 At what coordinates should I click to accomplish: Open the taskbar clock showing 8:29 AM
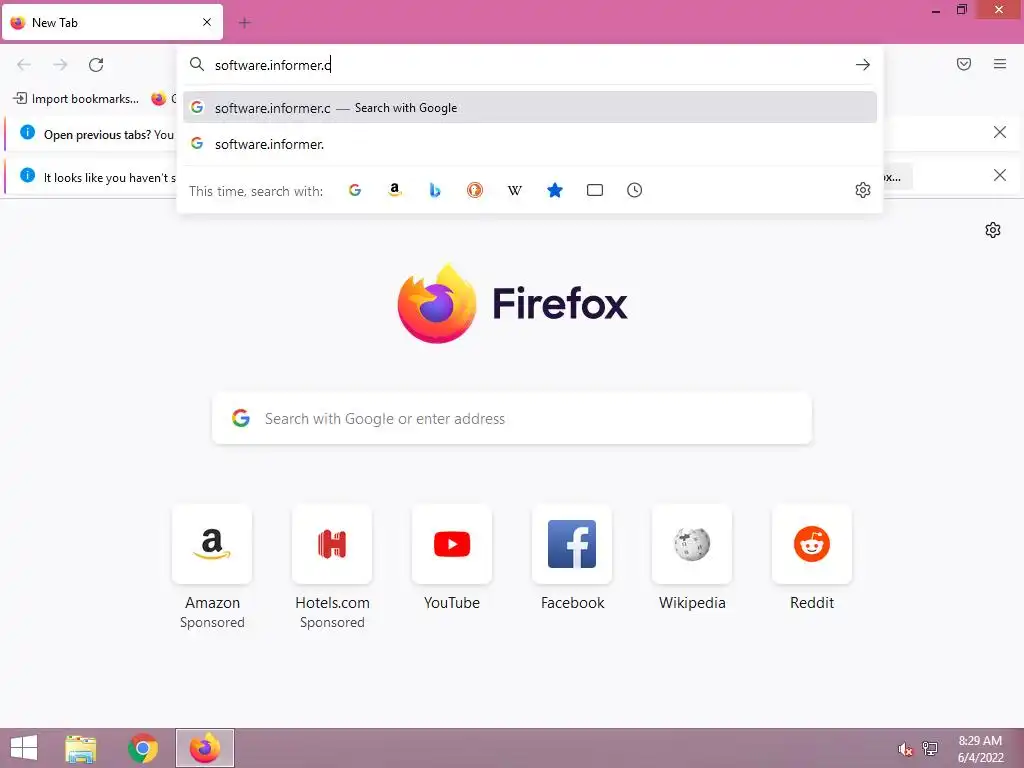pyautogui.click(x=980, y=749)
